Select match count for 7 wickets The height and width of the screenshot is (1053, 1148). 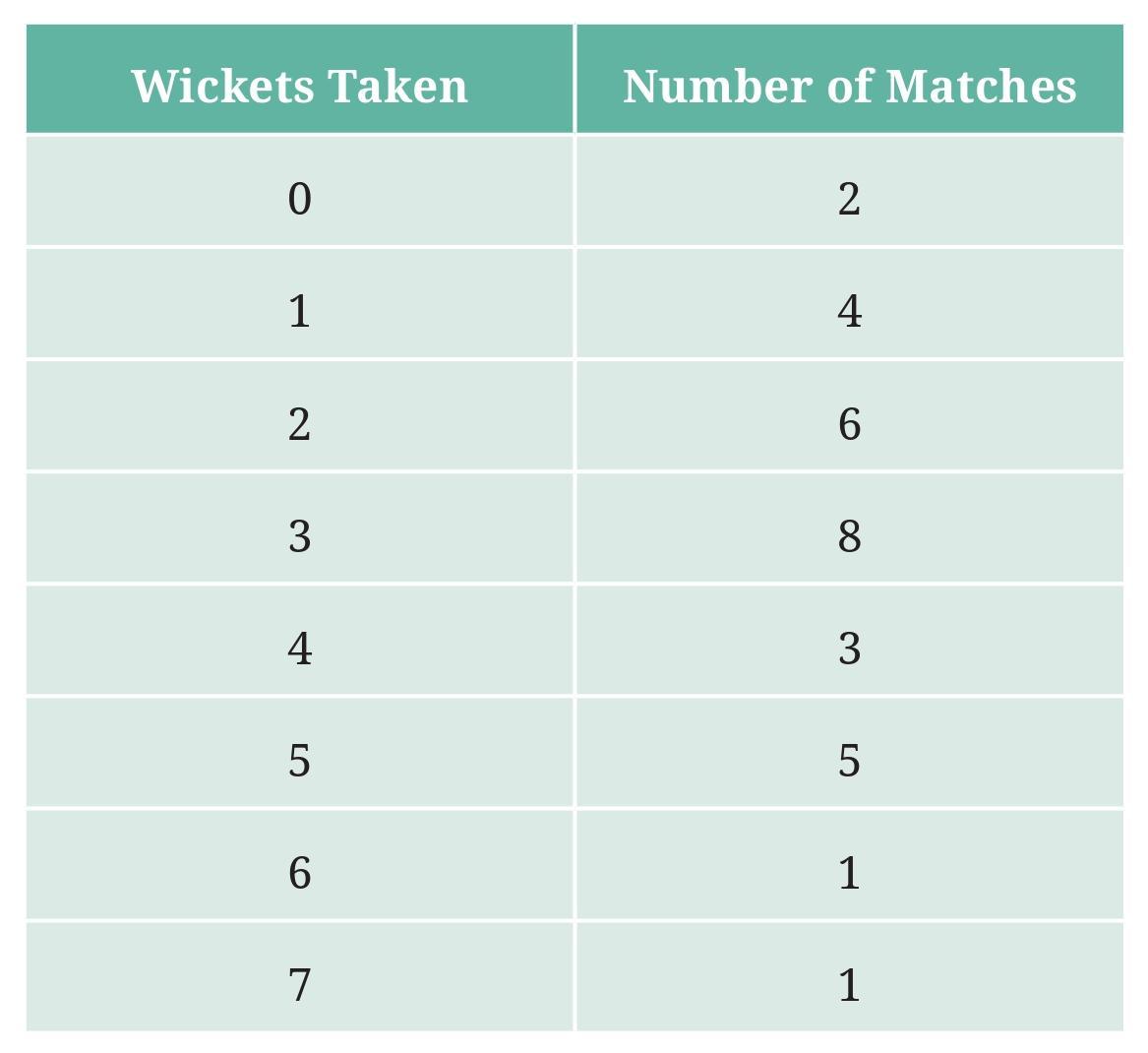pos(849,984)
